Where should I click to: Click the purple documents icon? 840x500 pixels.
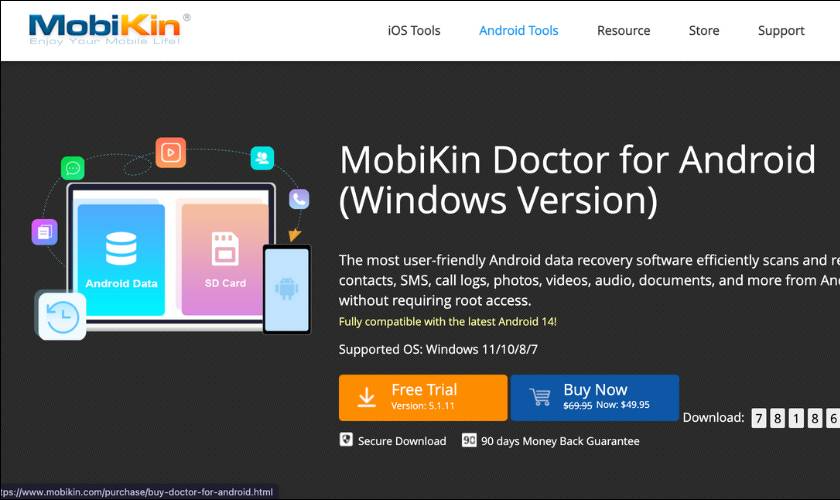click(x=44, y=232)
